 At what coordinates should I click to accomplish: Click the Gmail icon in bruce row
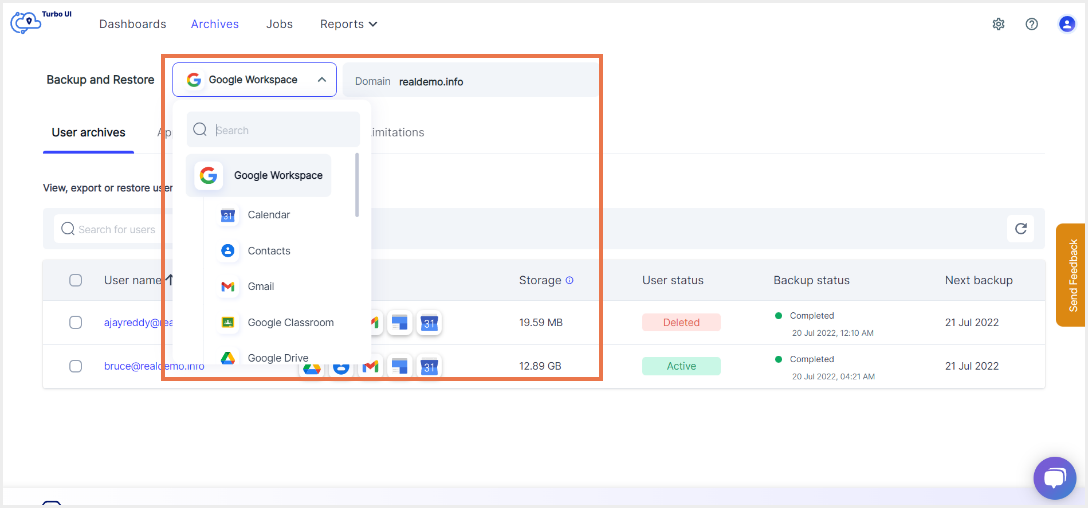(x=371, y=366)
